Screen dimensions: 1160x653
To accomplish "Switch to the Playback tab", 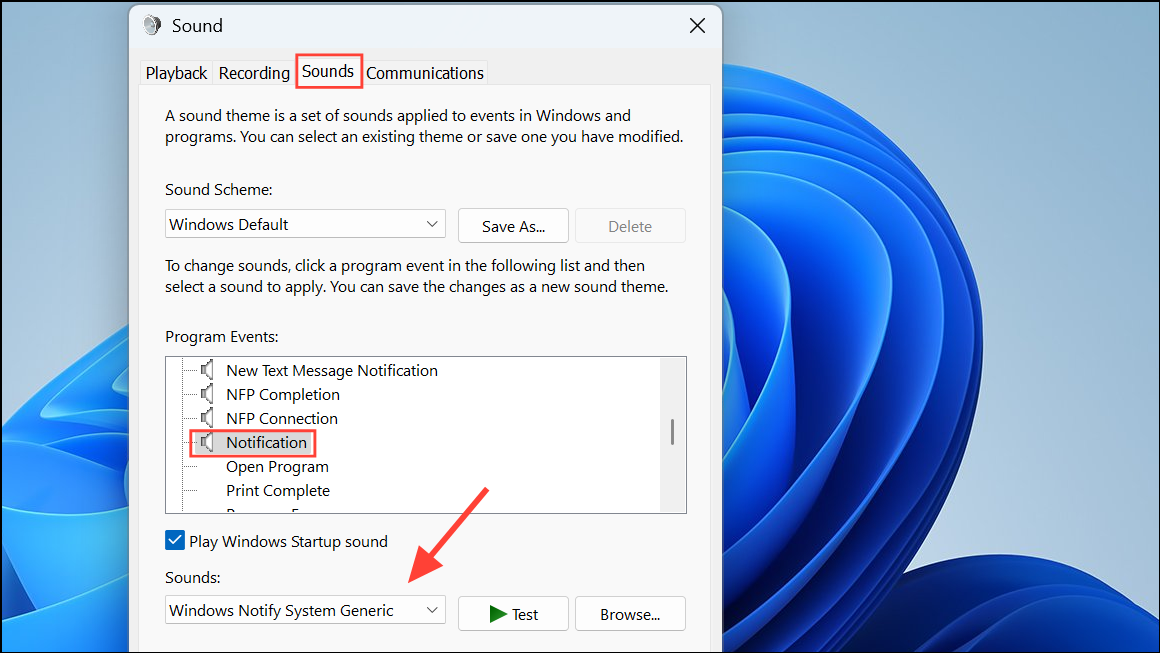I will 176,73.
